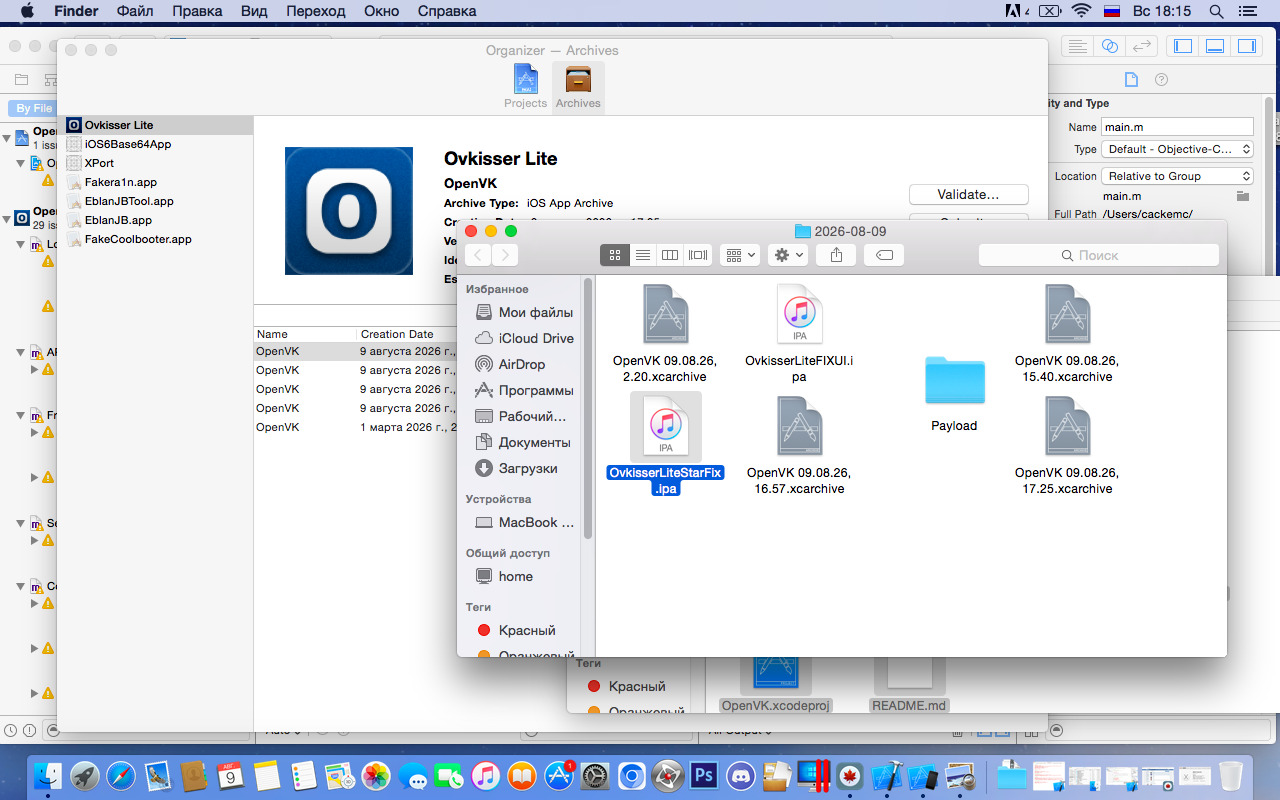Select the Payload folder
1280x800 pixels.
click(954, 394)
